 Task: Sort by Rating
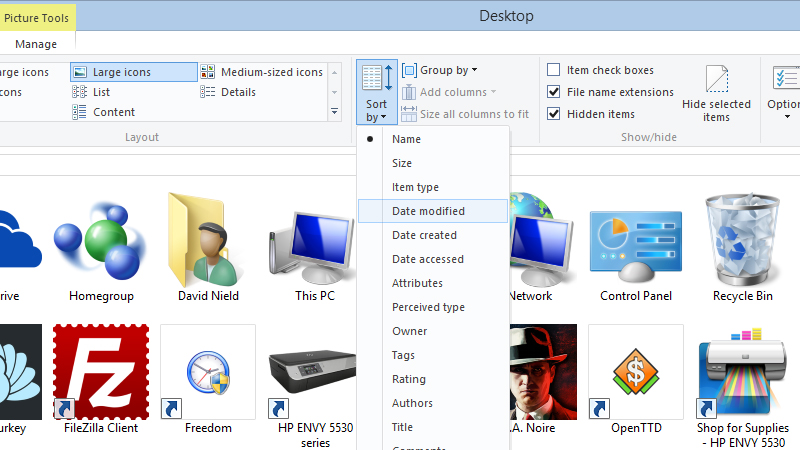click(x=433, y=379)
